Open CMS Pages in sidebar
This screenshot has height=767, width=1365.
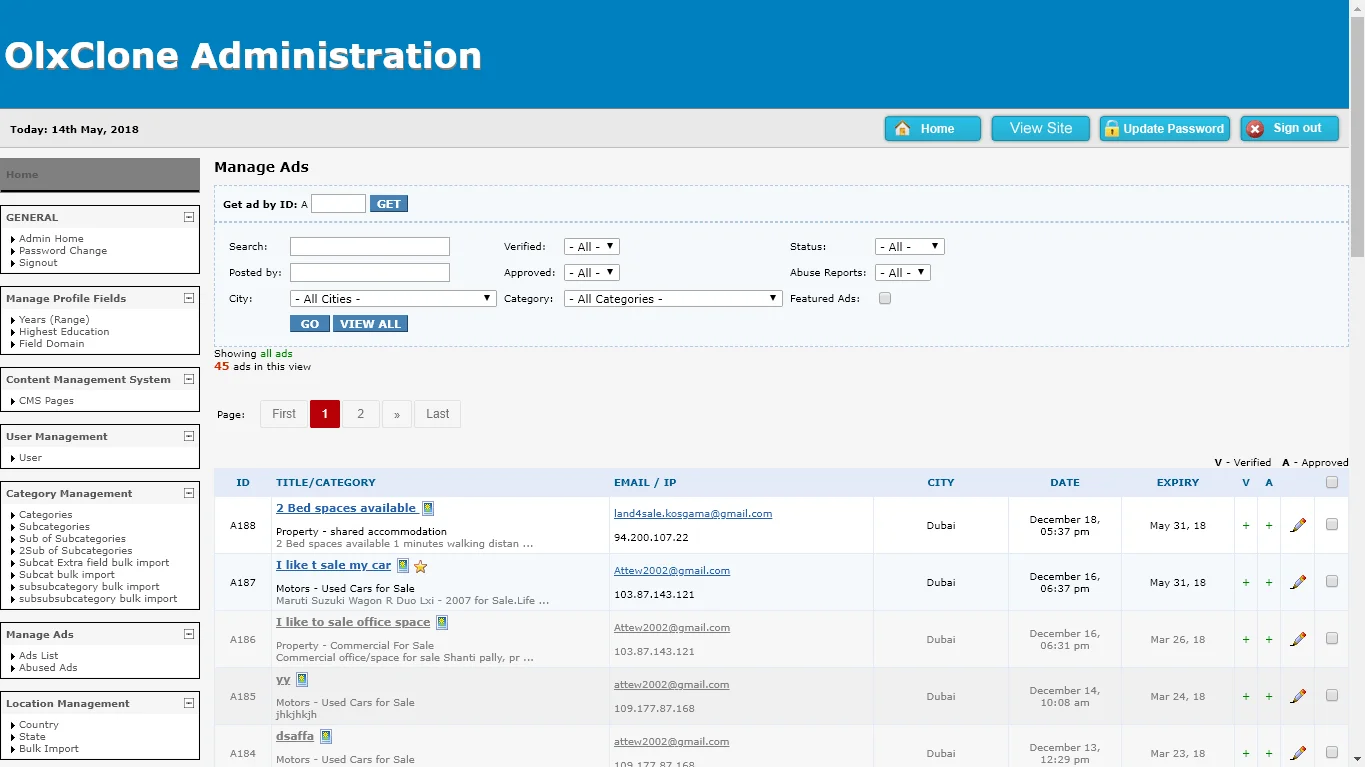(x=46, y=401)
